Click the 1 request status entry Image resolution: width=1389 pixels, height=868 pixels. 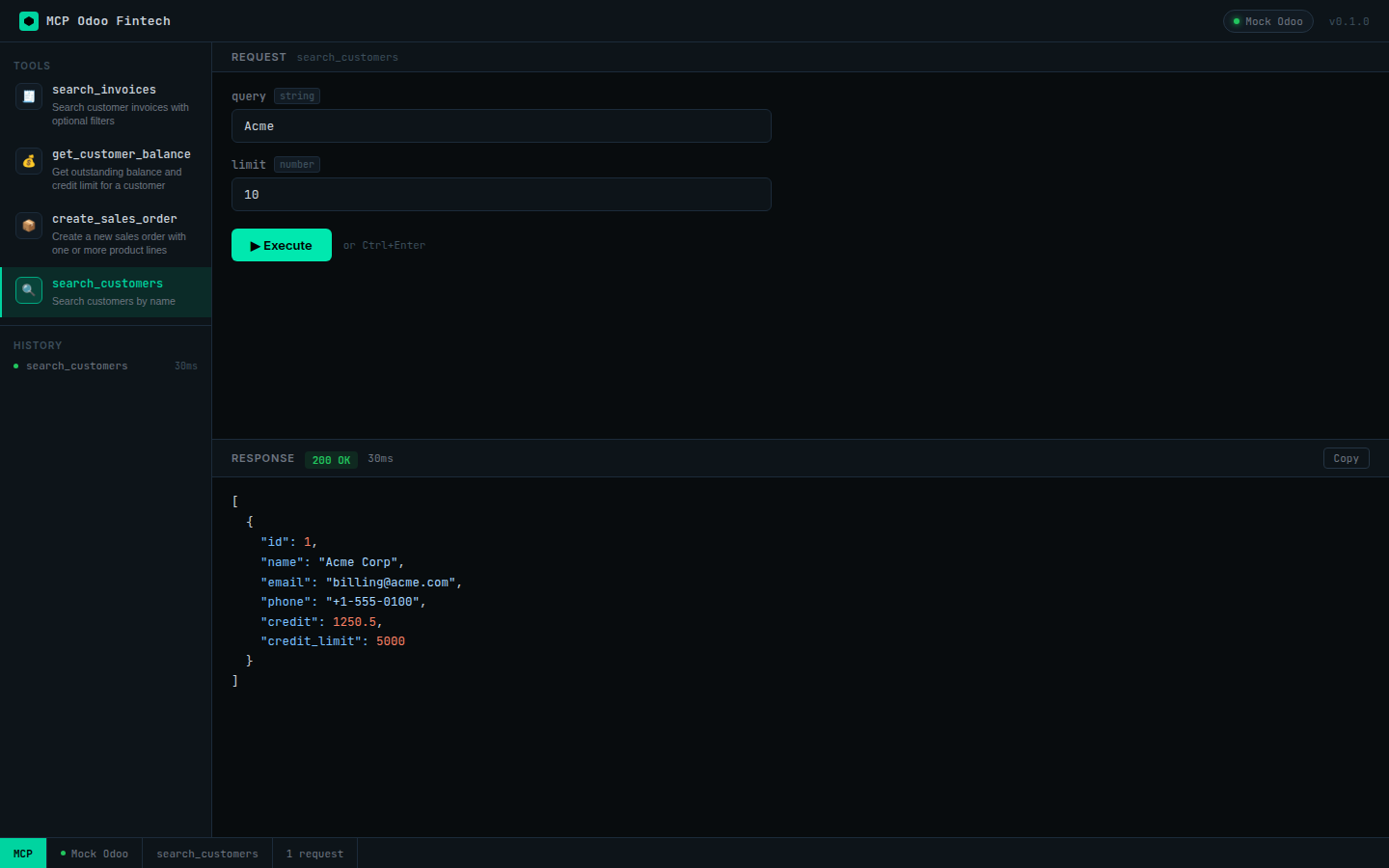click(x=314, y=854)
